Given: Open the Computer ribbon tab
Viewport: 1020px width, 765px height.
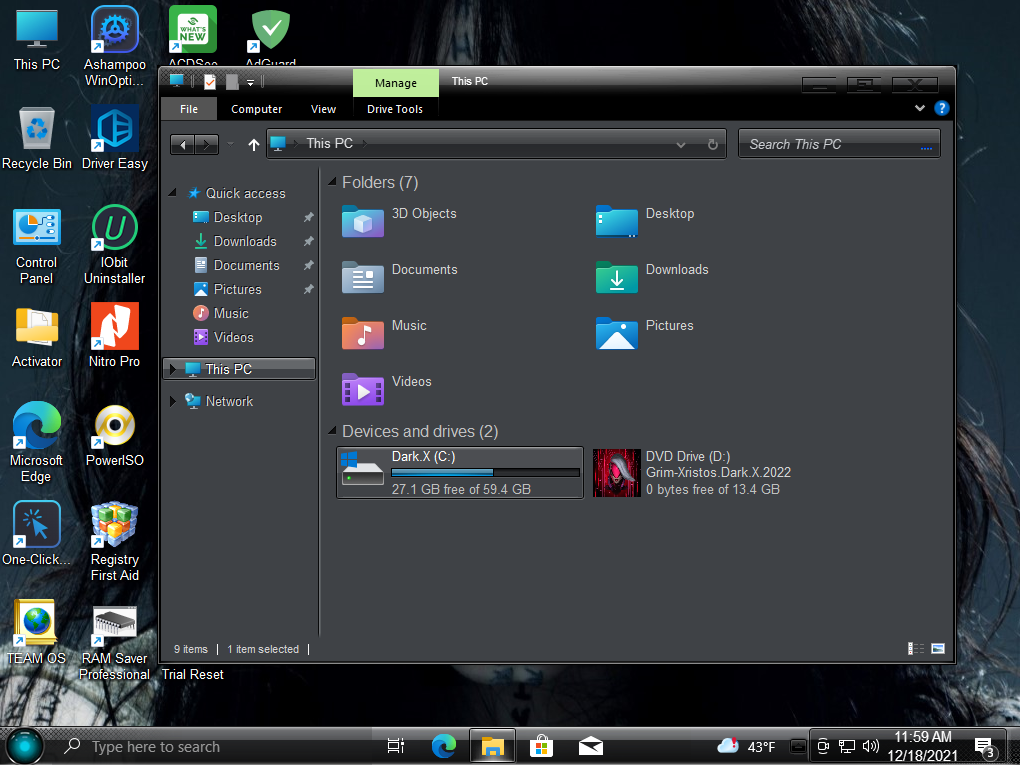Looking at the screenshot, I should [x=256, y=109].
